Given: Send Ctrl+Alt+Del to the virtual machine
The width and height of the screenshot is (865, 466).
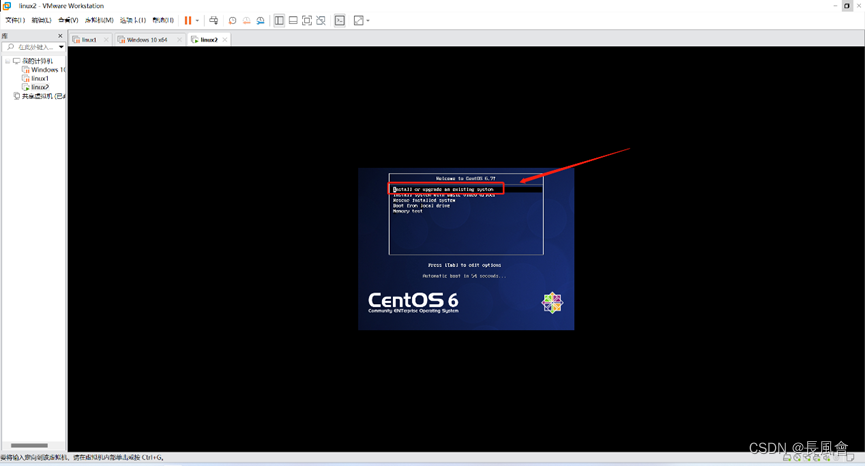Looking at the screenshot, I should click(x=213, y=20).
